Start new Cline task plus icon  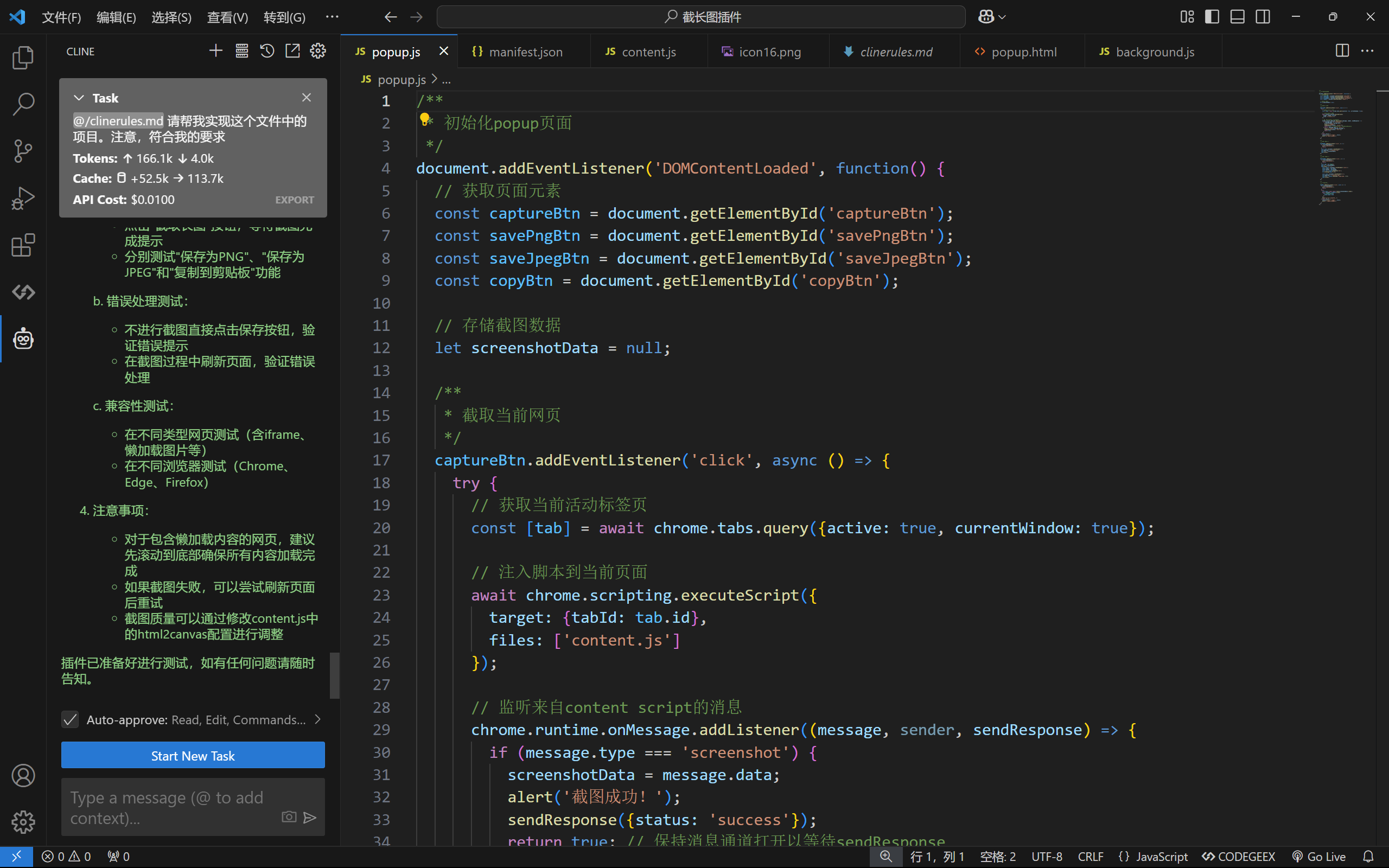point(216,51)
